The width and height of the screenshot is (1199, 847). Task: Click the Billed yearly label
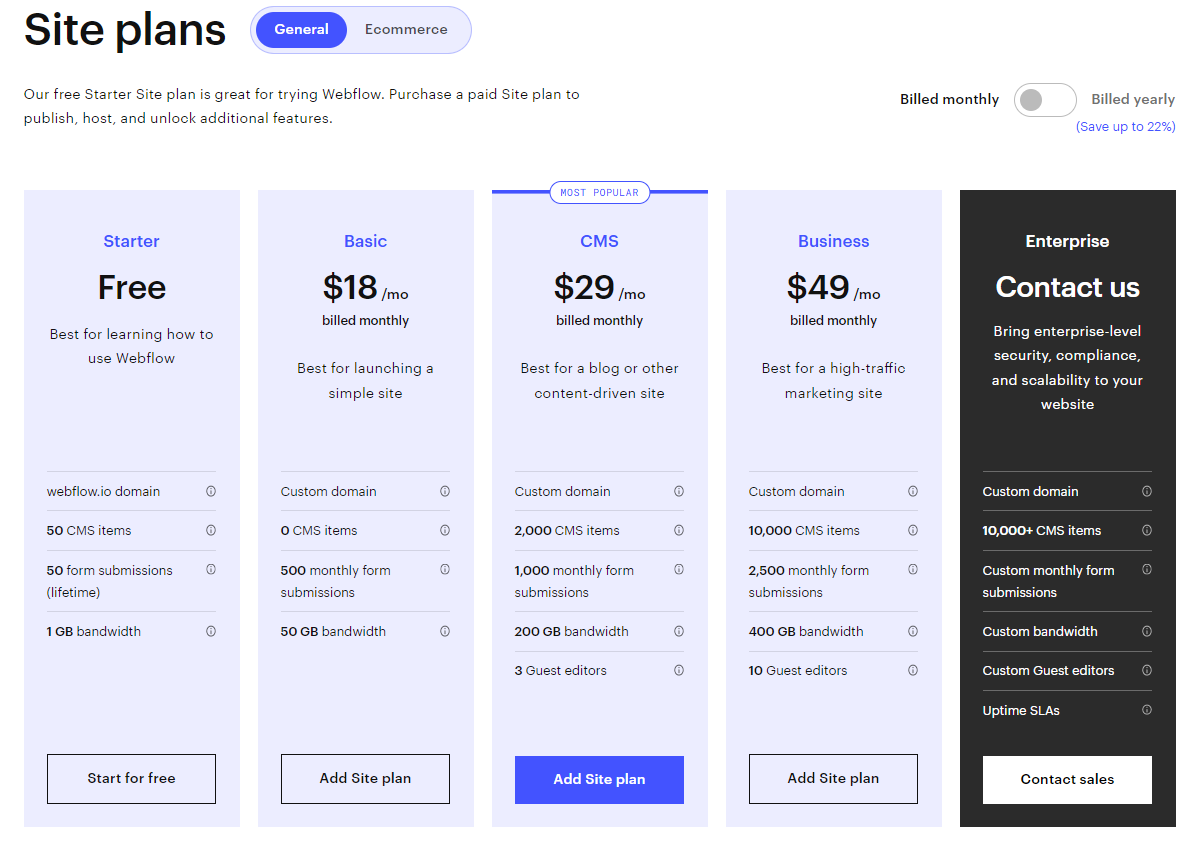pyautogui.click(x=1133, y=99)
